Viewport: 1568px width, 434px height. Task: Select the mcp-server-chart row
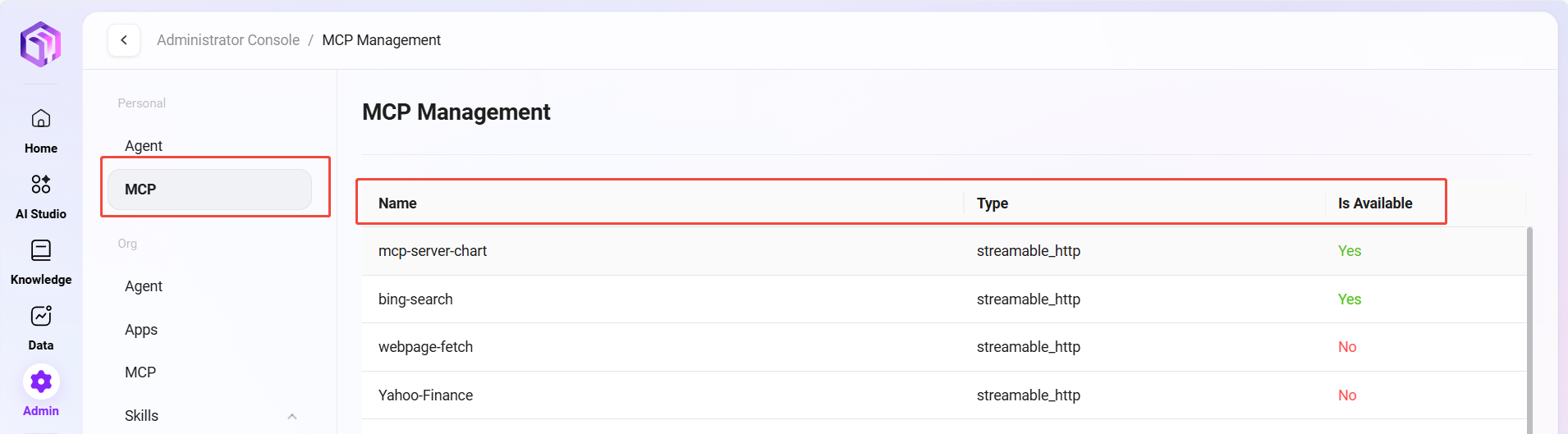click(433, 251)
